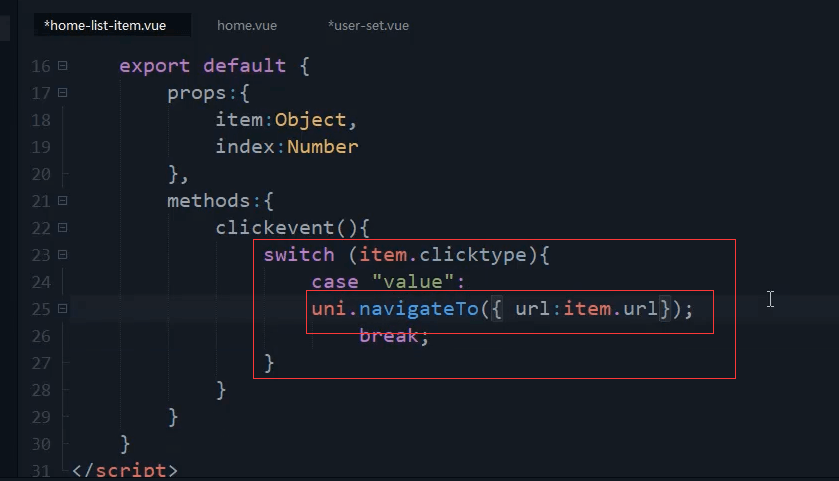Click the 'props' property name
Screen dimensions: 839x481
196,94
